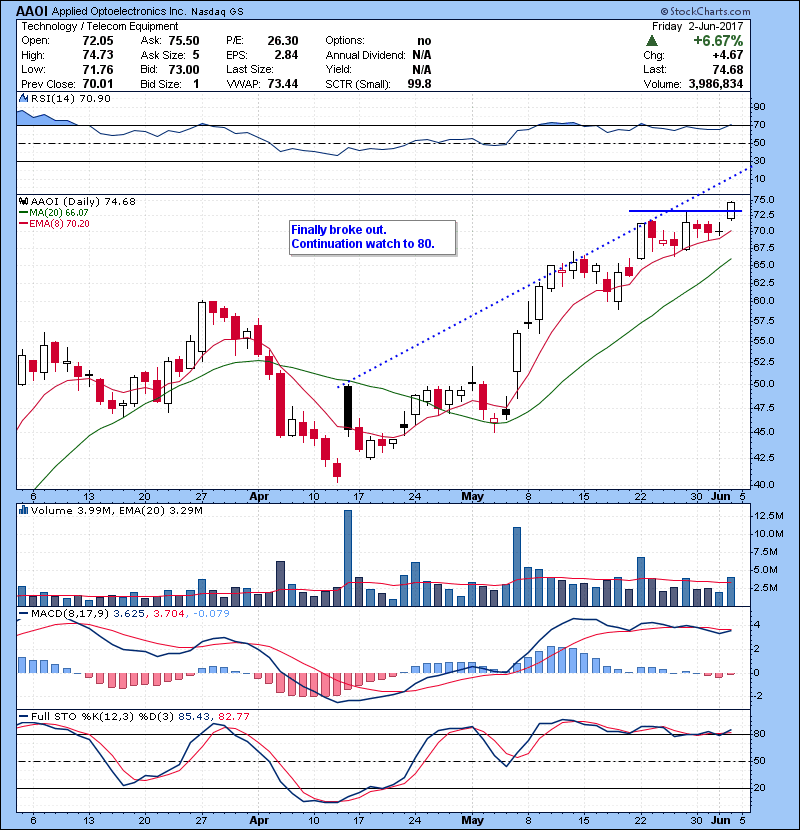Click the MACD histogram value -0.079
The height and width of the screenshot is (830, 800).
pyautogui.click(x=211, y=614)
